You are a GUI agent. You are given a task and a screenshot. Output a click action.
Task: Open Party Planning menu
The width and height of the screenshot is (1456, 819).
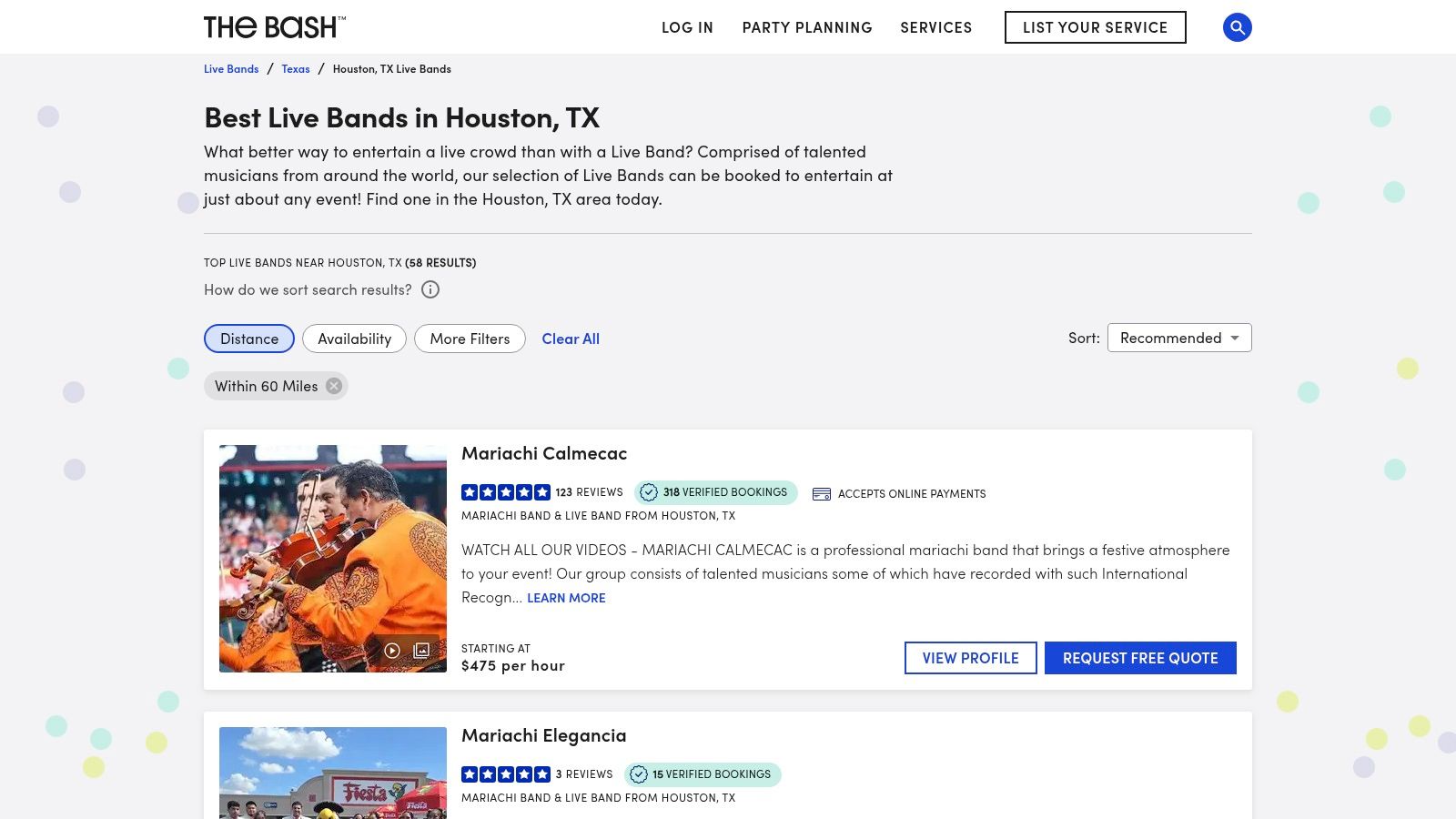(x=807, y=27)
